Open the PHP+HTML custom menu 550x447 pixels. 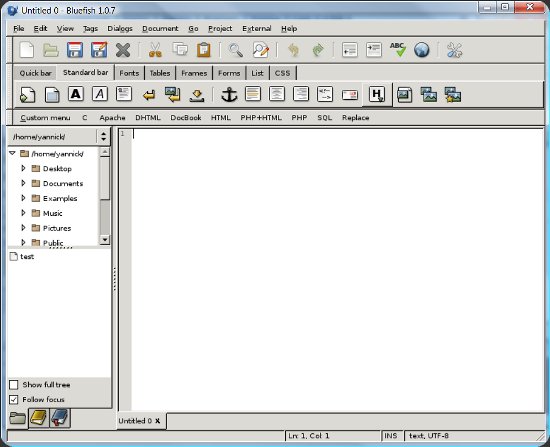point(261,118)
